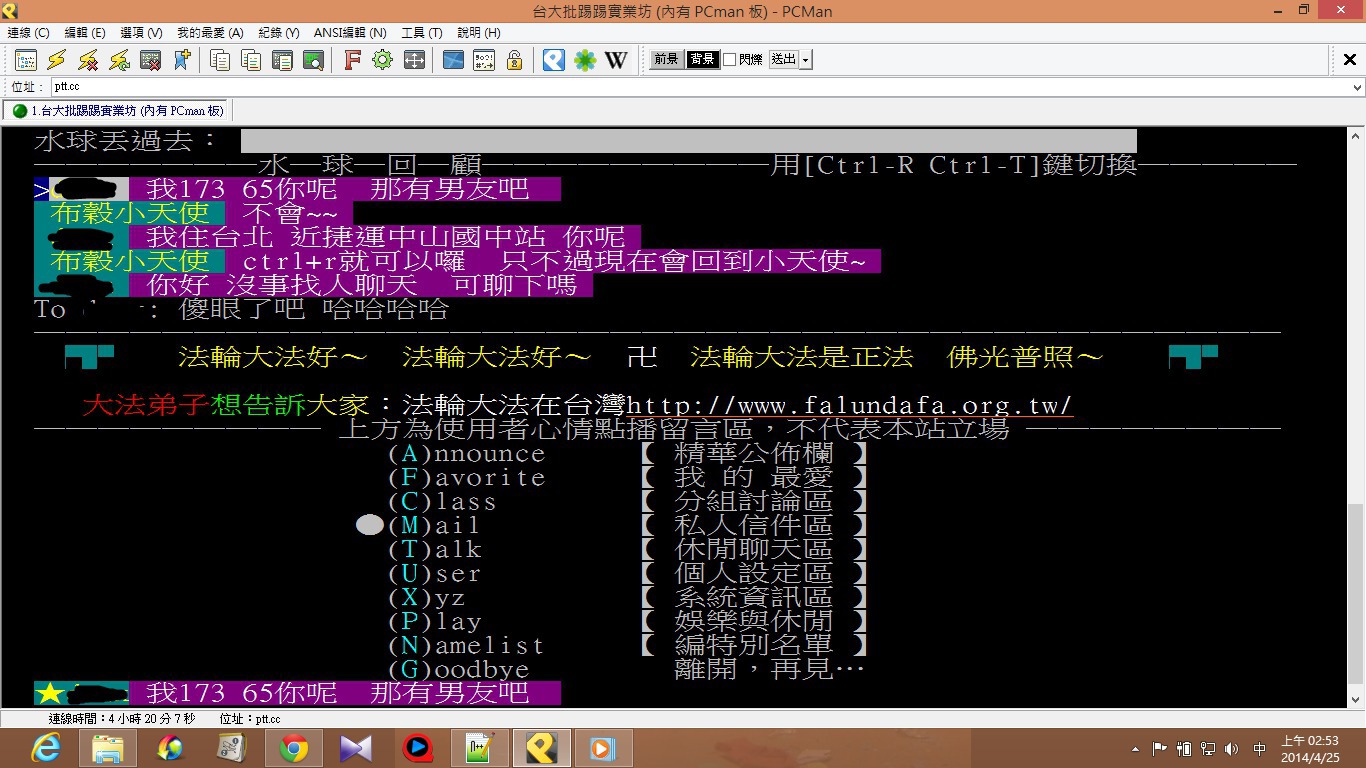Open the 說明 (H) menu
This screenshot has width=1366, height=768.
(x=478, y=33)
